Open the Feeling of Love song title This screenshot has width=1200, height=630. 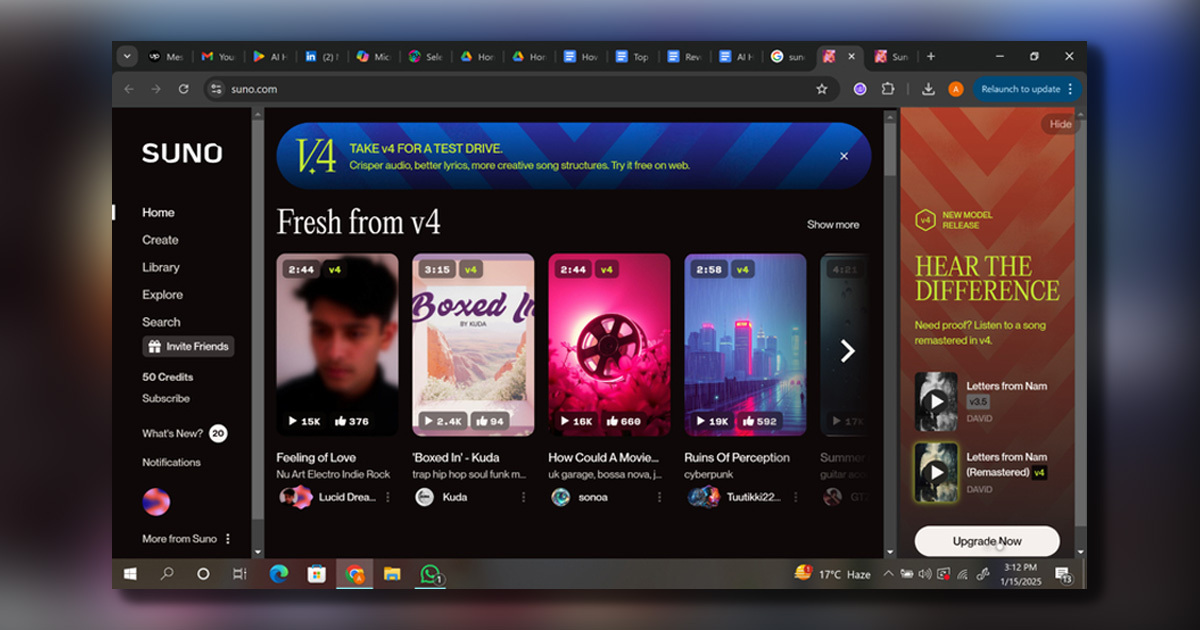point(317,458)
